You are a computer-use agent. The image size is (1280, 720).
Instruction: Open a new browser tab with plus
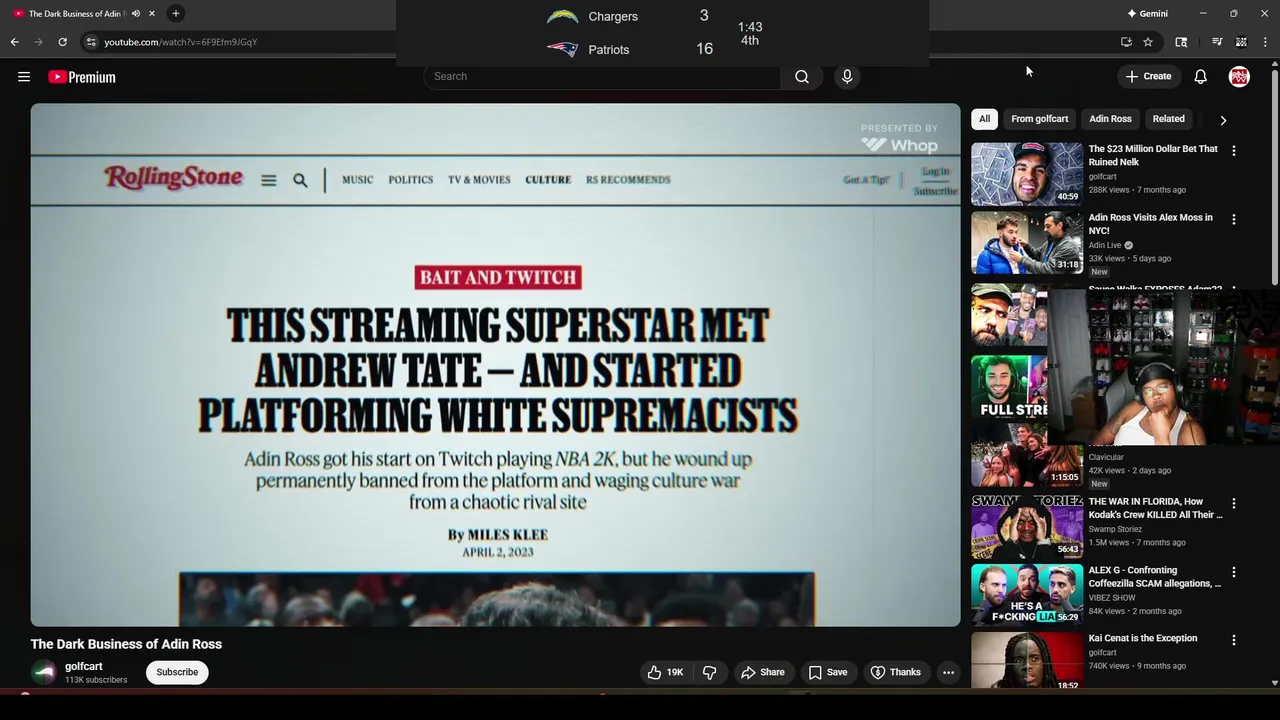(x=176, y=13)
